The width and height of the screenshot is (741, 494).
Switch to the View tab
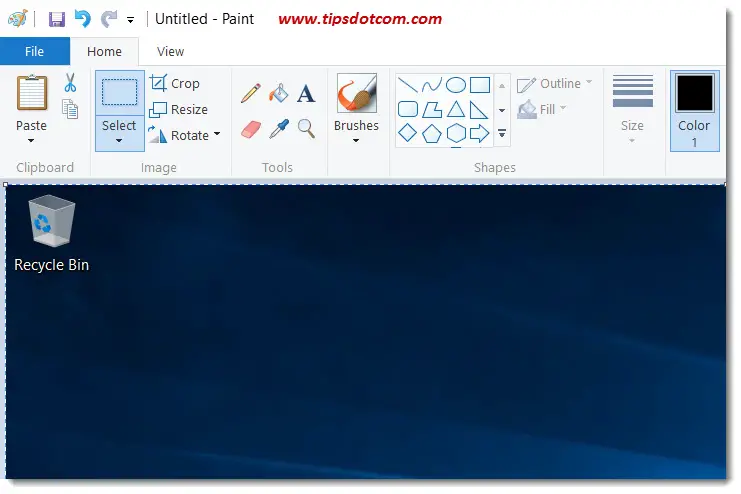[170, 51]
